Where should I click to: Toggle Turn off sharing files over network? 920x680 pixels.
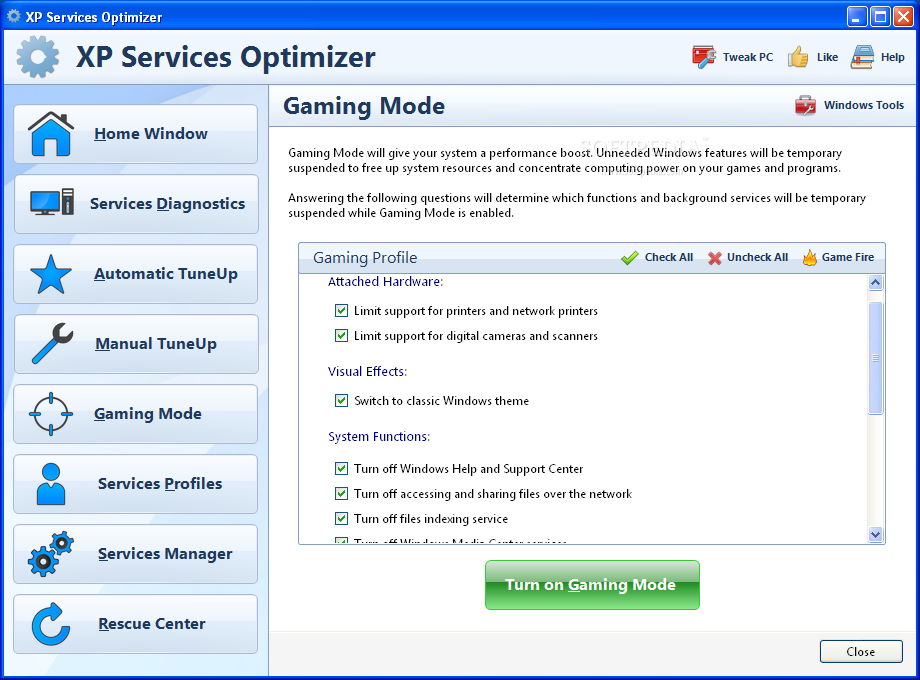pos(341,493)
